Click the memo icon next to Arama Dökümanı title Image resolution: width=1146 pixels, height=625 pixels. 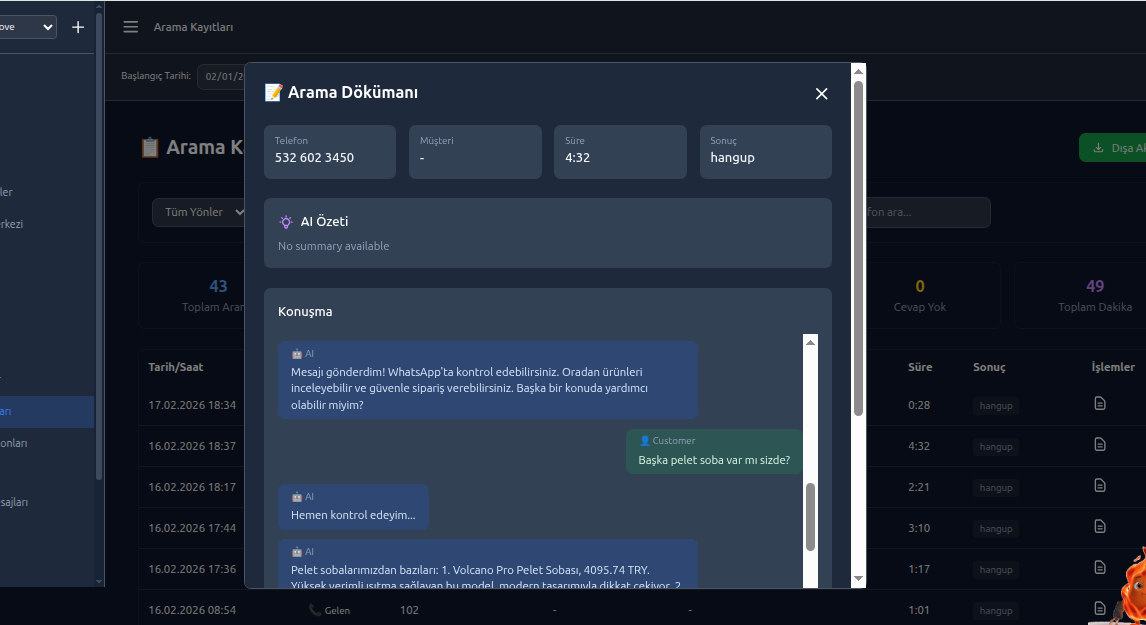click(x=271, y=91)
